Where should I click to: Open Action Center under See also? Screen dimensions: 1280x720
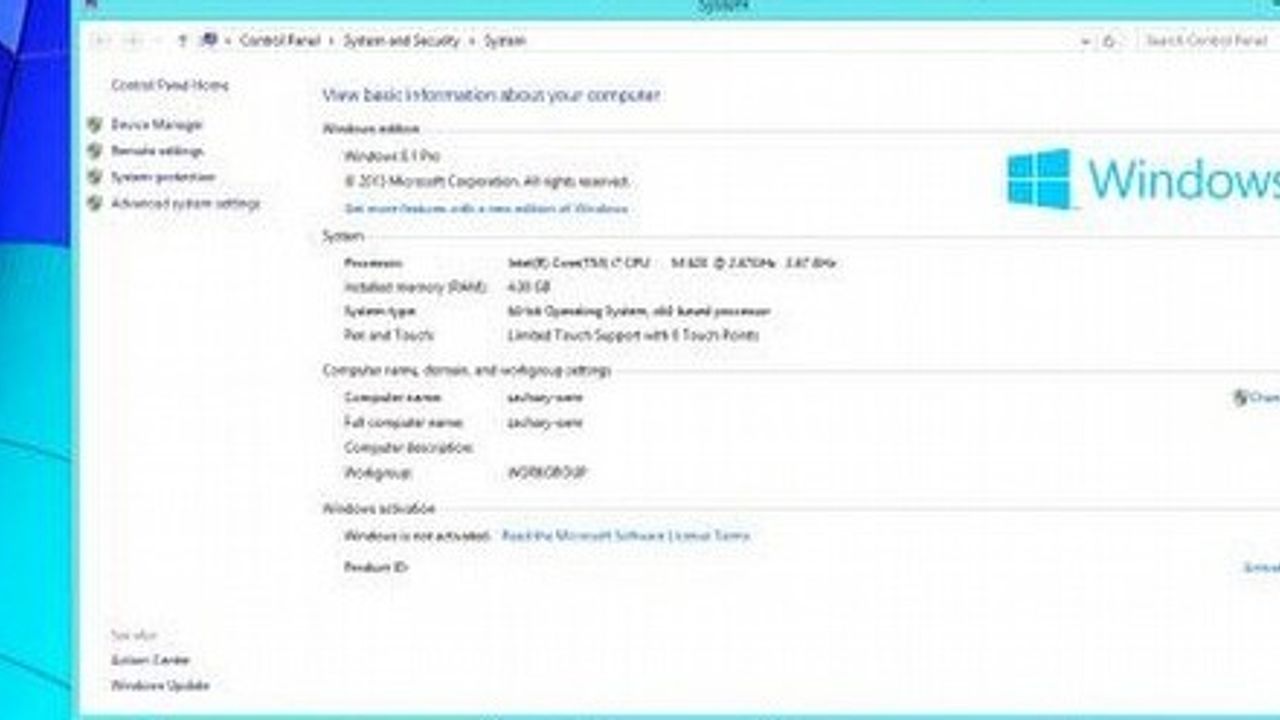[150, 660]
